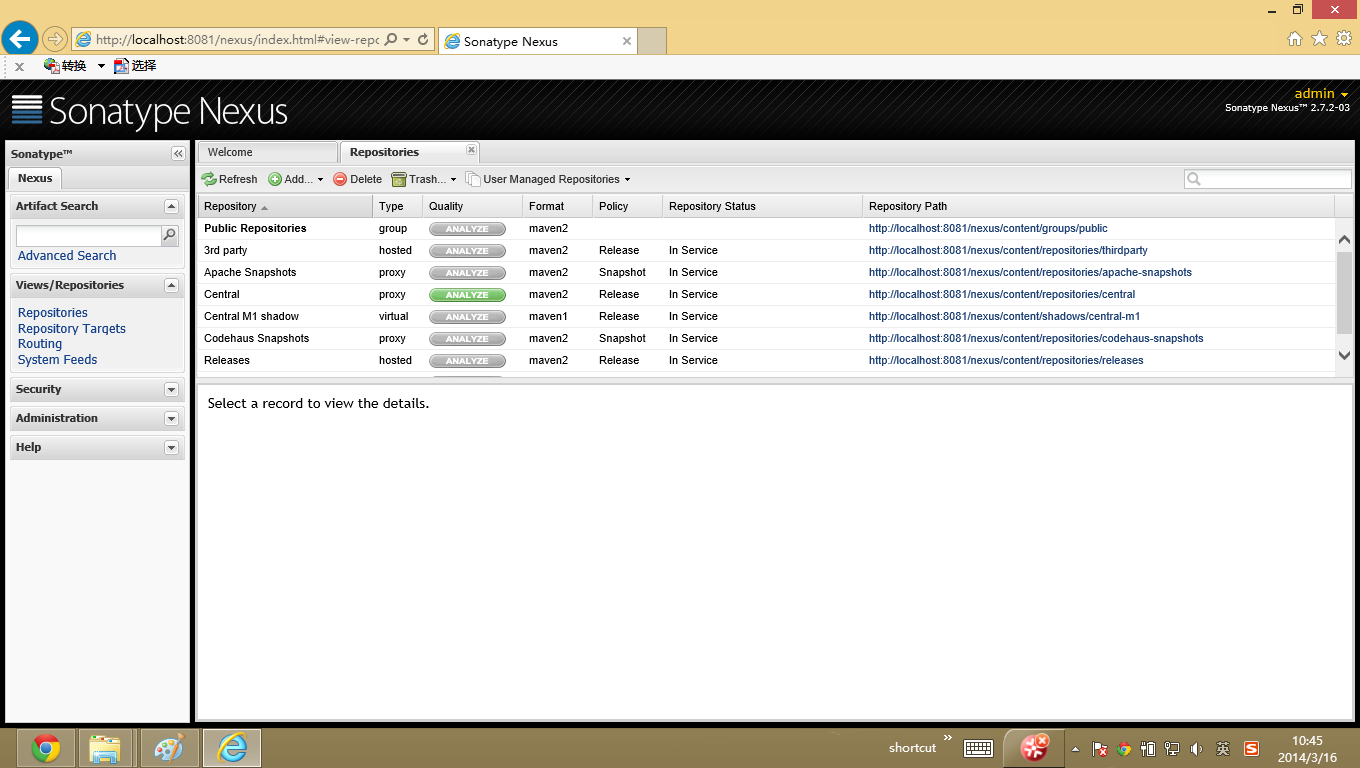
Task: Click the browser forward button
Action: tap(54, 39)
